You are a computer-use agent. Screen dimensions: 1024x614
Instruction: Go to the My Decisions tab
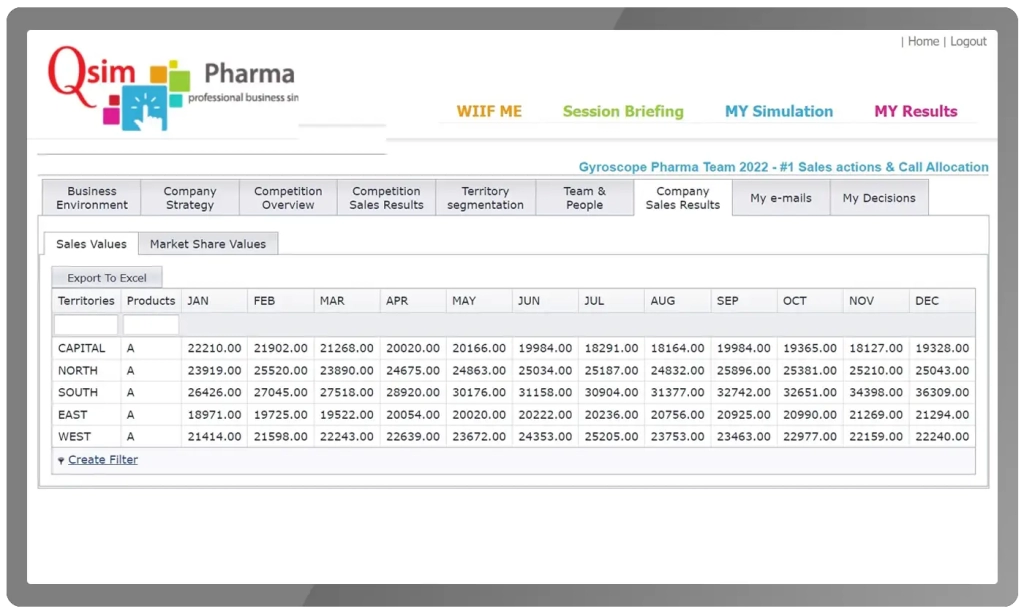click(x=878, y=198)
